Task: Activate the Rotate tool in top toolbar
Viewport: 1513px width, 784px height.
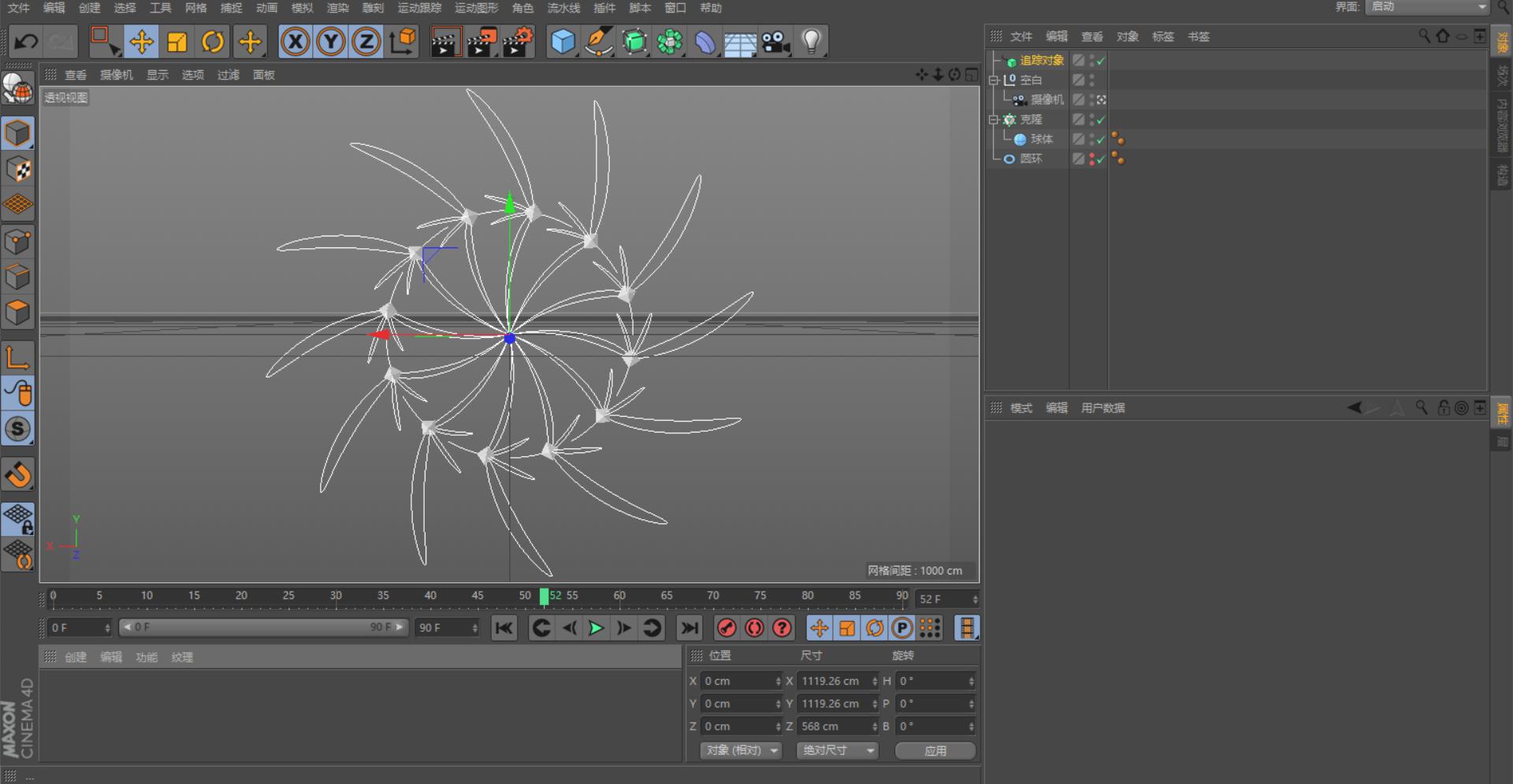Action: tap(213, 41)
